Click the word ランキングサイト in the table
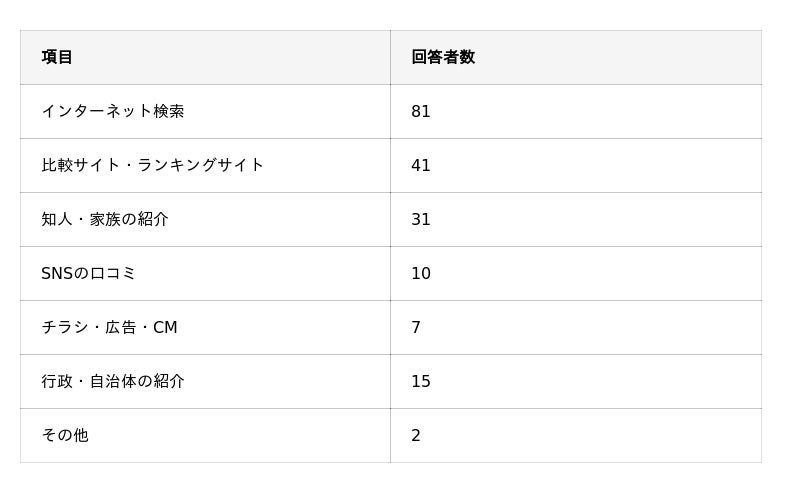This screenshot has width=800, height=493. click(200, 165)
